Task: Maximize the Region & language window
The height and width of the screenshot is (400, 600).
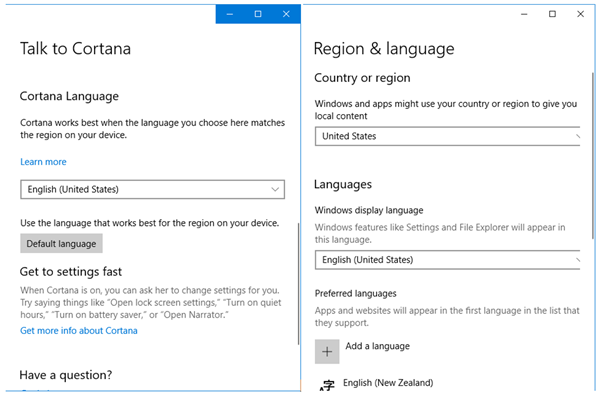Action: point(553,14)
